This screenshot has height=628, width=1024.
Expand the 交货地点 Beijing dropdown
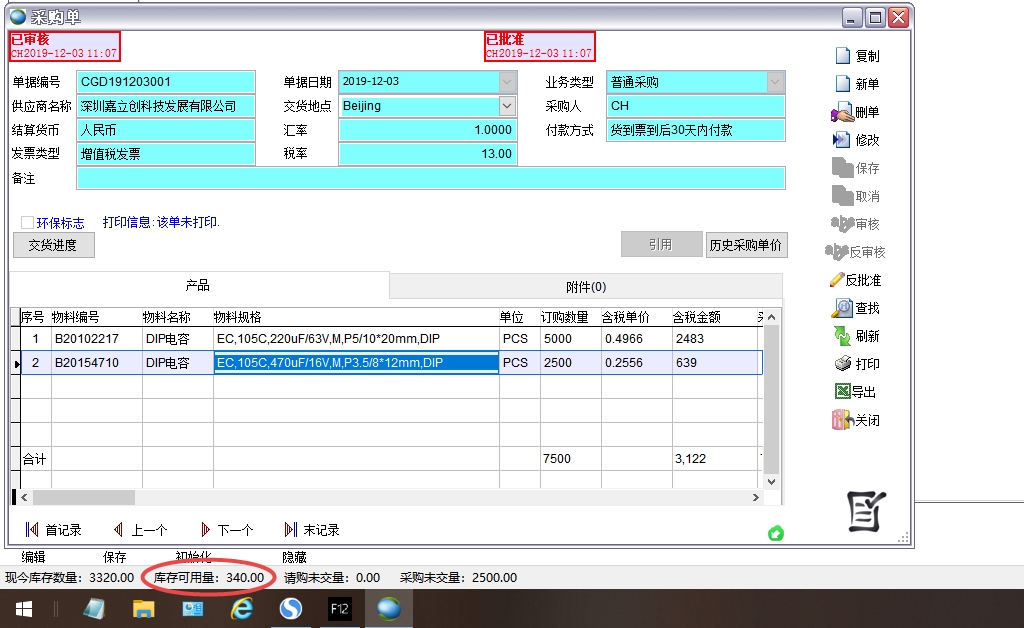[507, 106]
